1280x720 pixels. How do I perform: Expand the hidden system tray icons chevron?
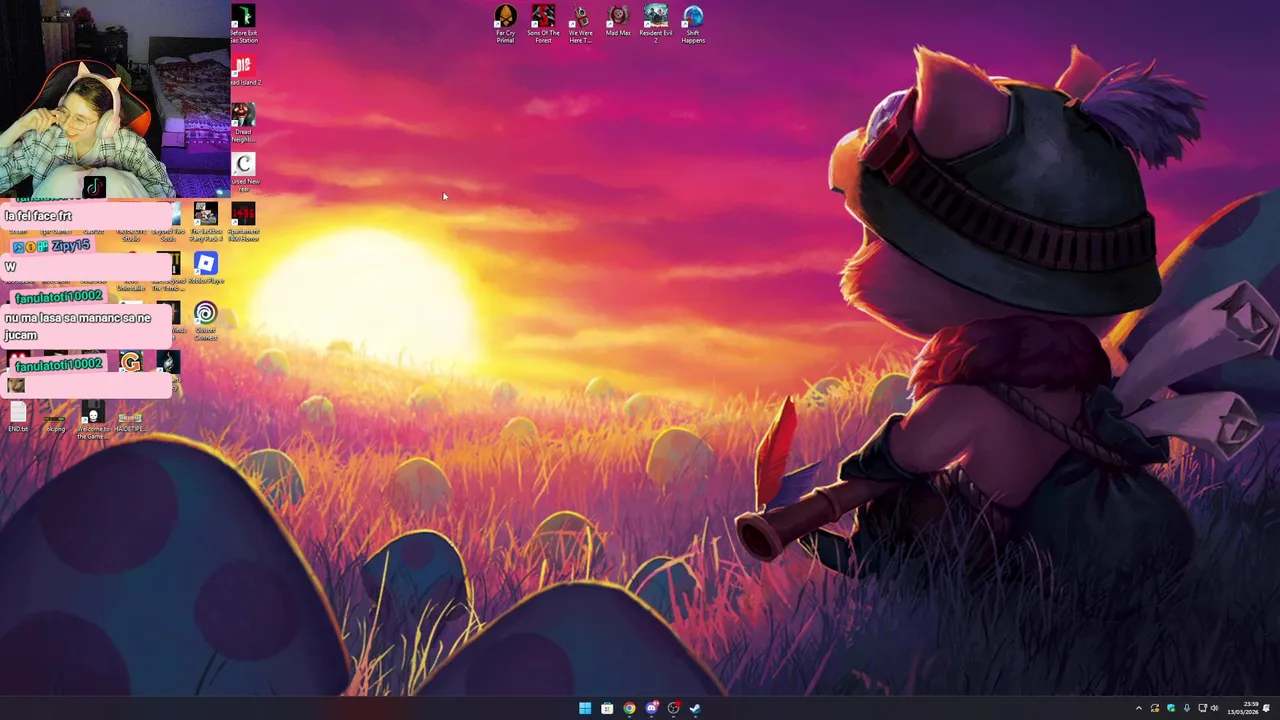tap(1138, 708)
